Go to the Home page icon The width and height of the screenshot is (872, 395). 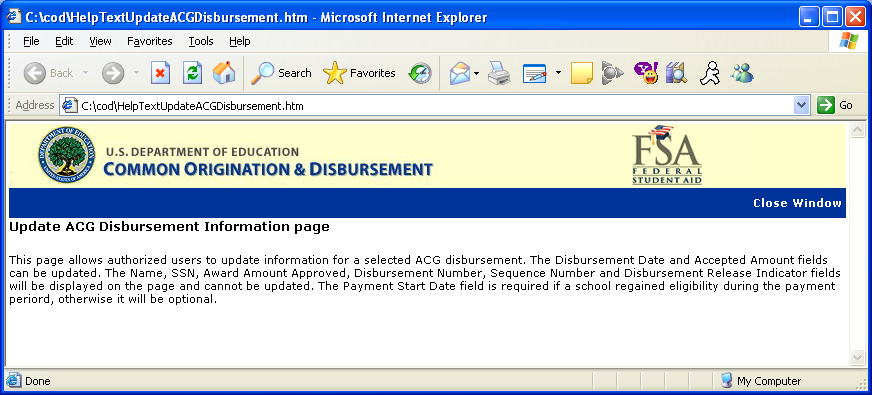tap(224, 73)
